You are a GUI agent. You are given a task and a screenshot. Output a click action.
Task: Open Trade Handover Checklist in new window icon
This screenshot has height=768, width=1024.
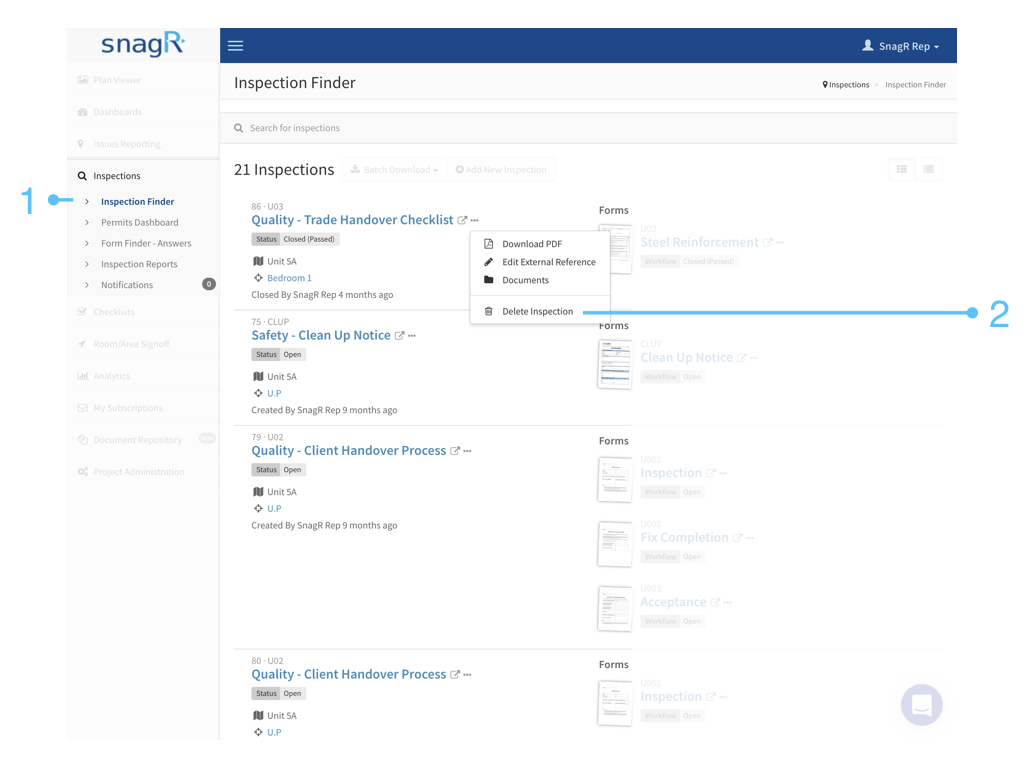click(x=462, y=220)
